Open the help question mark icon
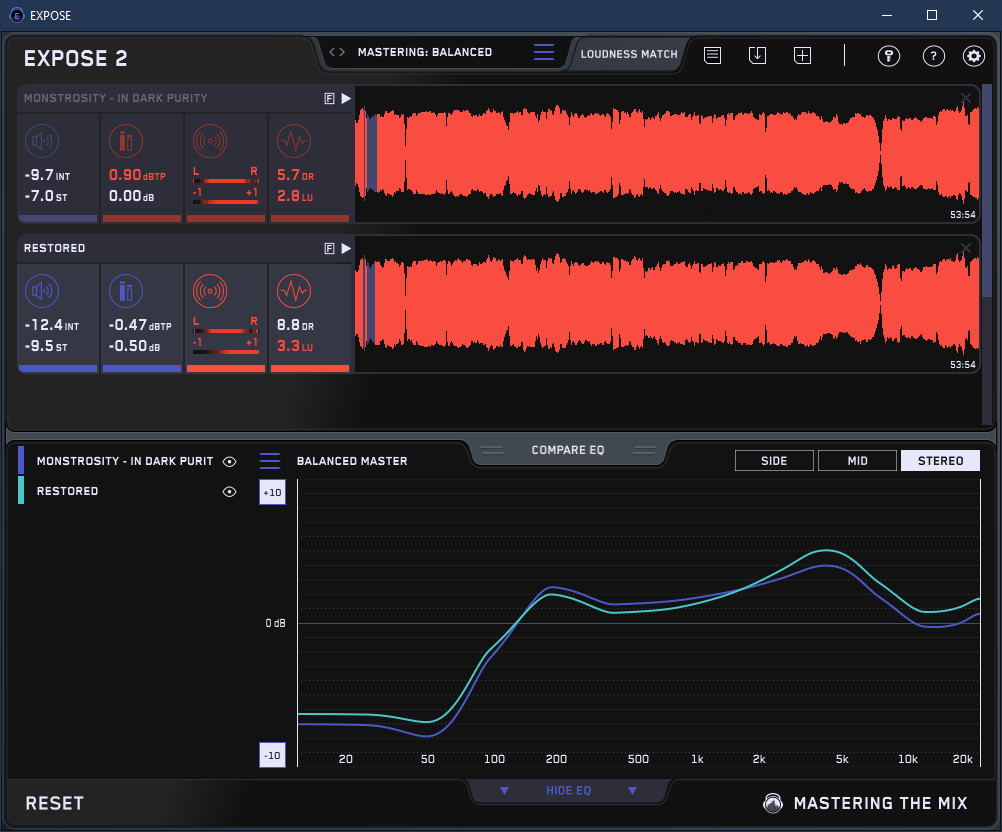This screenshot has width=1002, height=832. point(933,56)
